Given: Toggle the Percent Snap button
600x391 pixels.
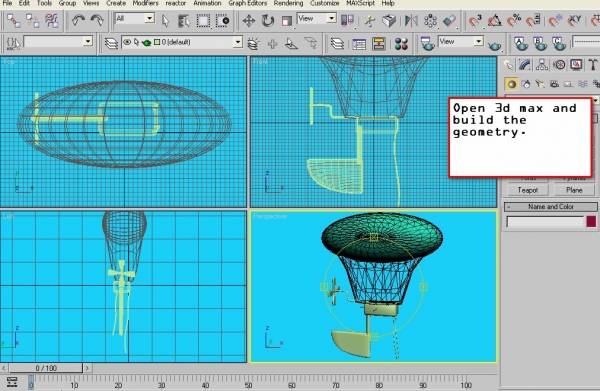Looking at the screenshot, I should tap(514, 20).
